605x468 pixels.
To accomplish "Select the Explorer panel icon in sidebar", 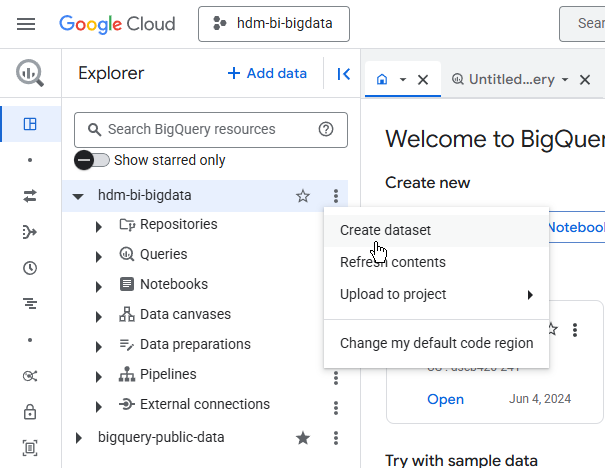I will [30, 124].
